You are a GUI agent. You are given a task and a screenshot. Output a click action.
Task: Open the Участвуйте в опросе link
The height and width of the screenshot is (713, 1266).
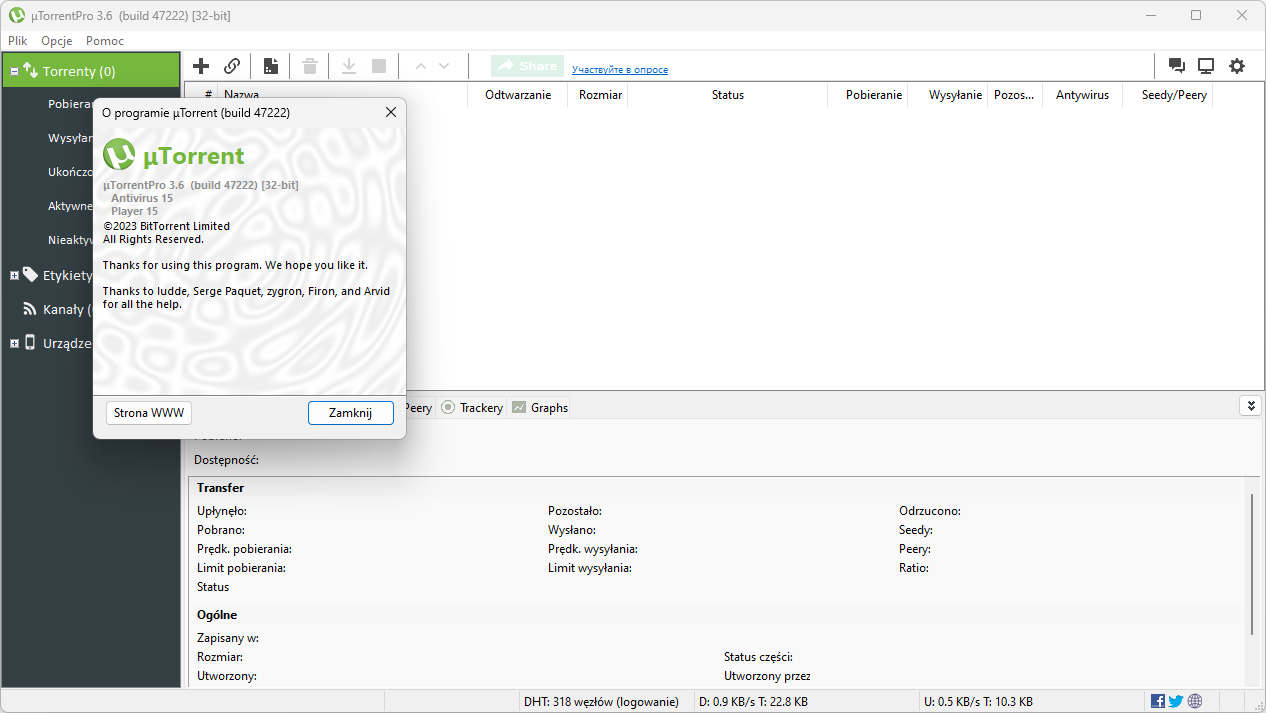[x=620, y=70]
